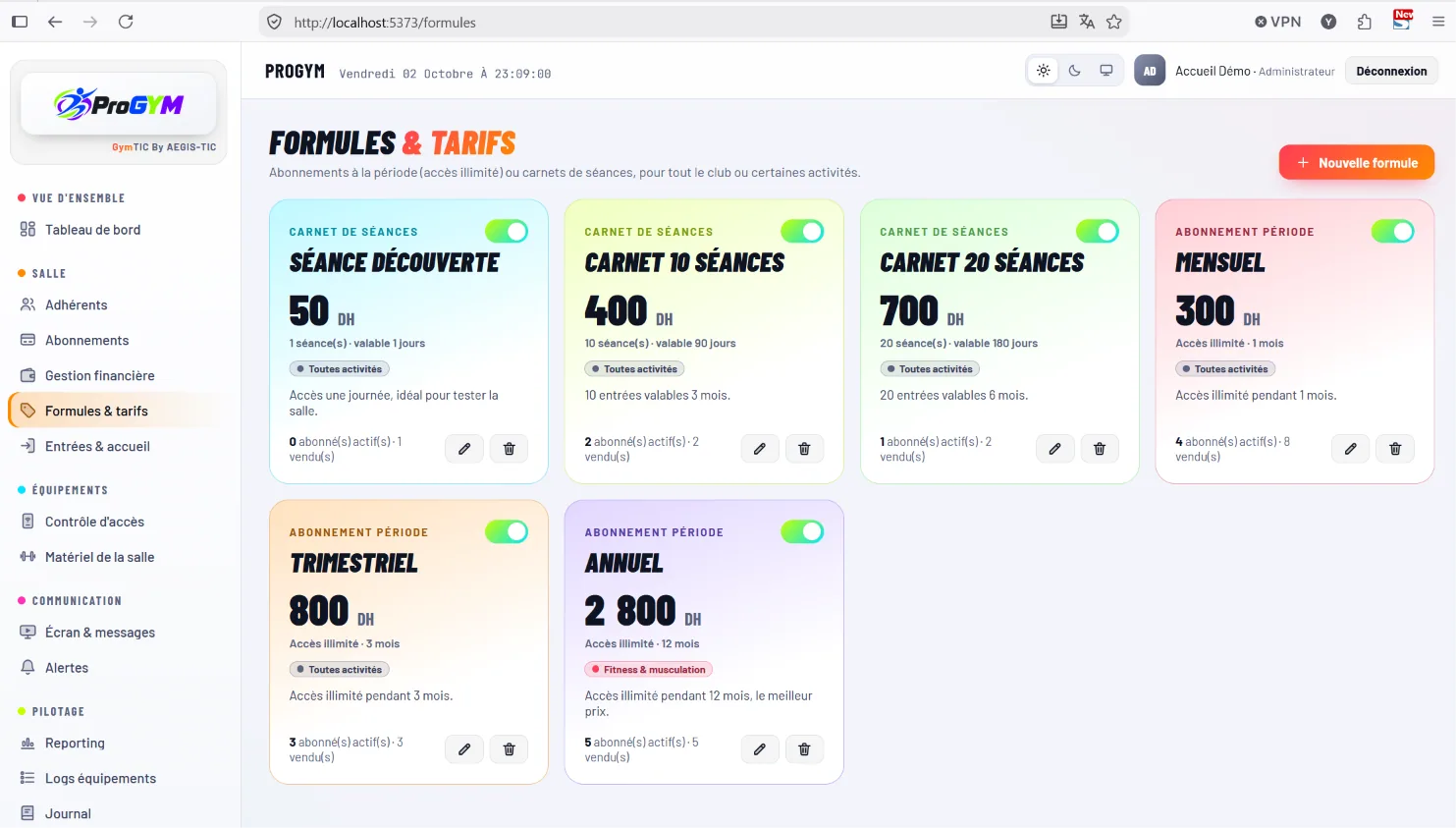Bookmark this page star icon
Viewport: 1456px width, 828px height.
(1113, 22)
